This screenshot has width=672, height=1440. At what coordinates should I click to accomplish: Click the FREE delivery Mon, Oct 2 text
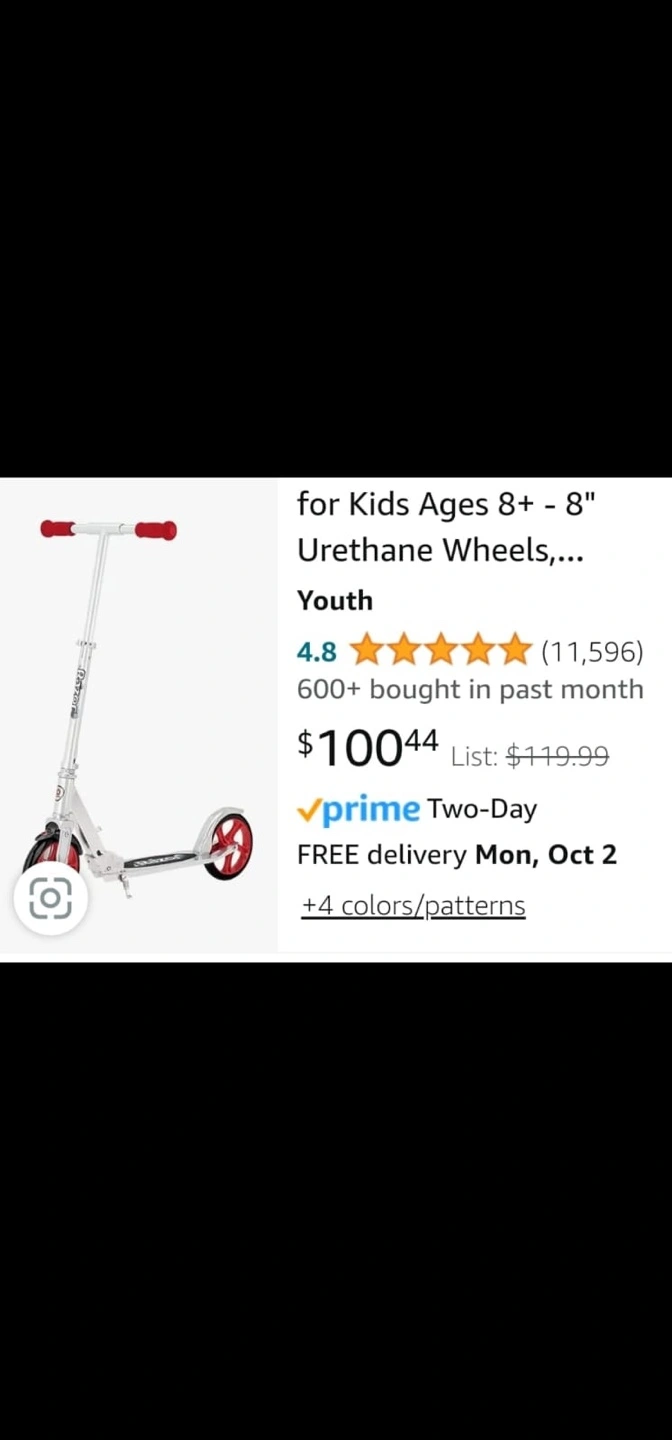(x=457, y=855)
